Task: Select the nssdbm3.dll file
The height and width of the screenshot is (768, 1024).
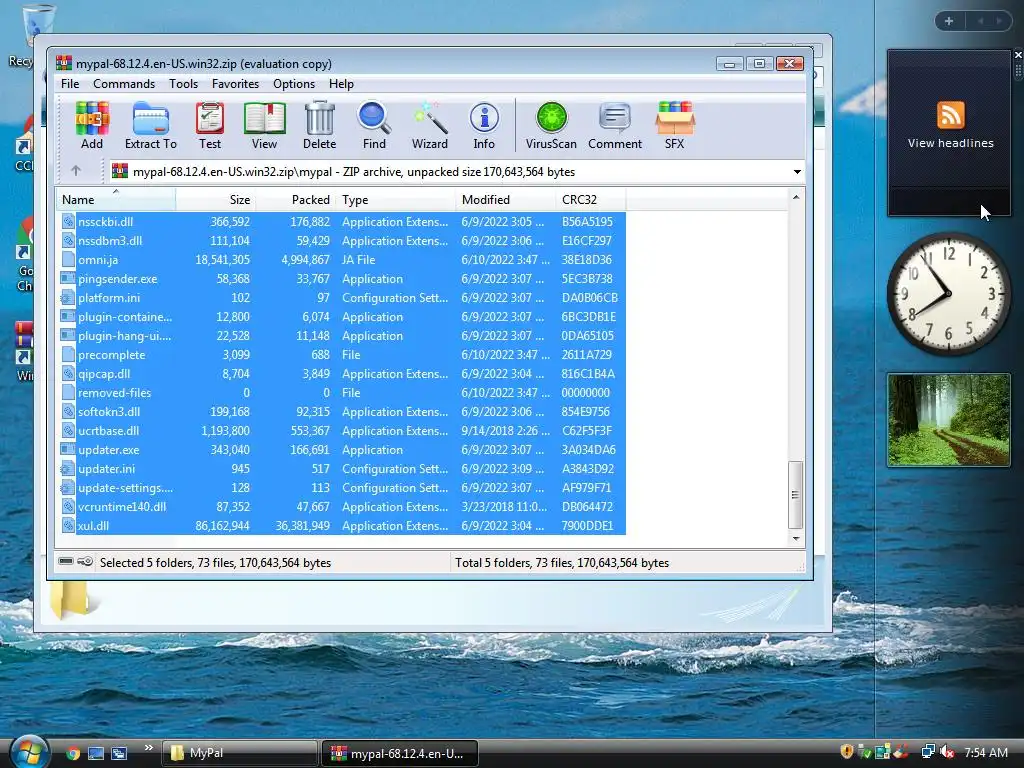Action: pos(343,240)
